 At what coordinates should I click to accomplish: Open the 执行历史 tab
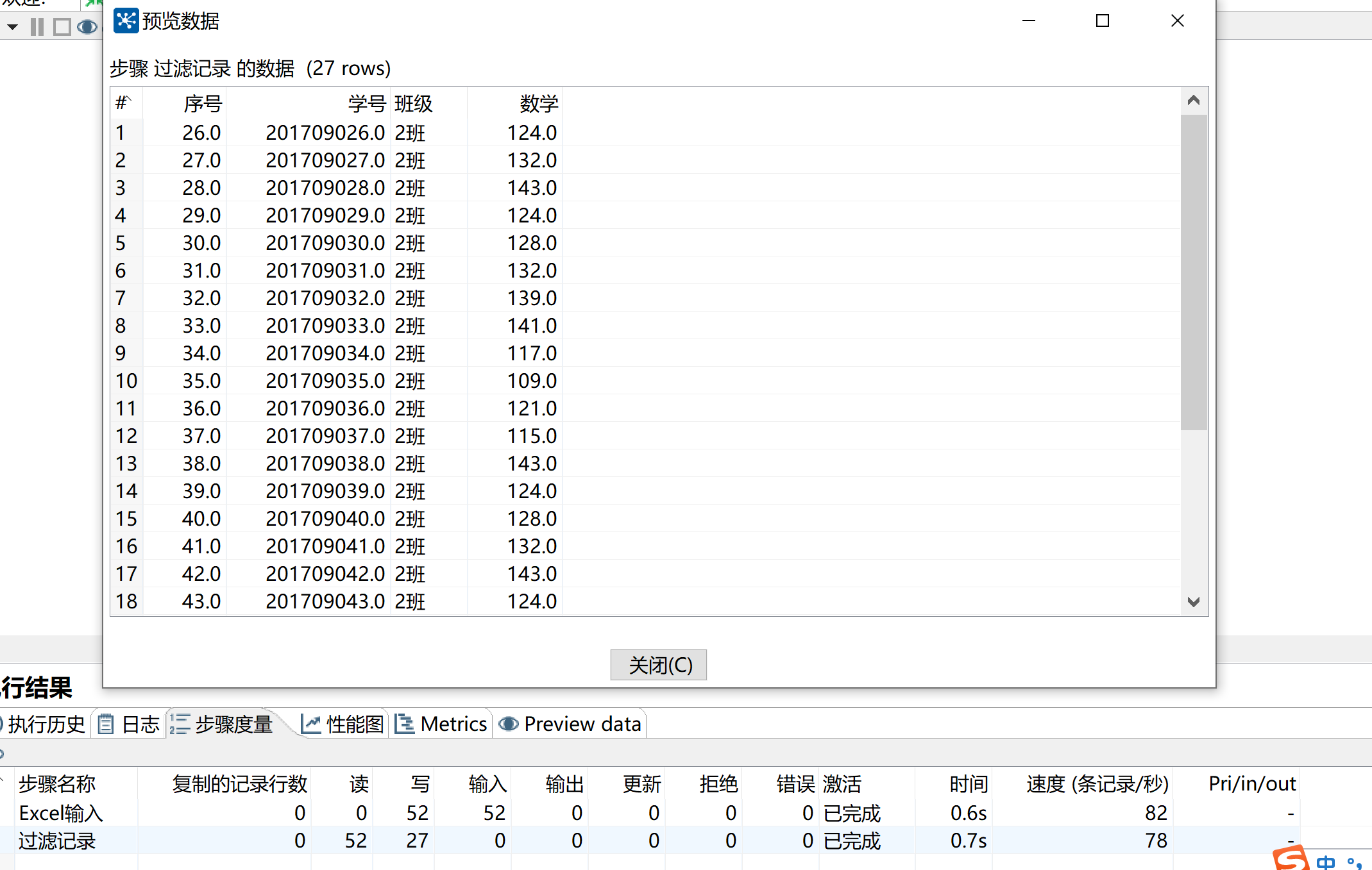click(x=45, y=724)
